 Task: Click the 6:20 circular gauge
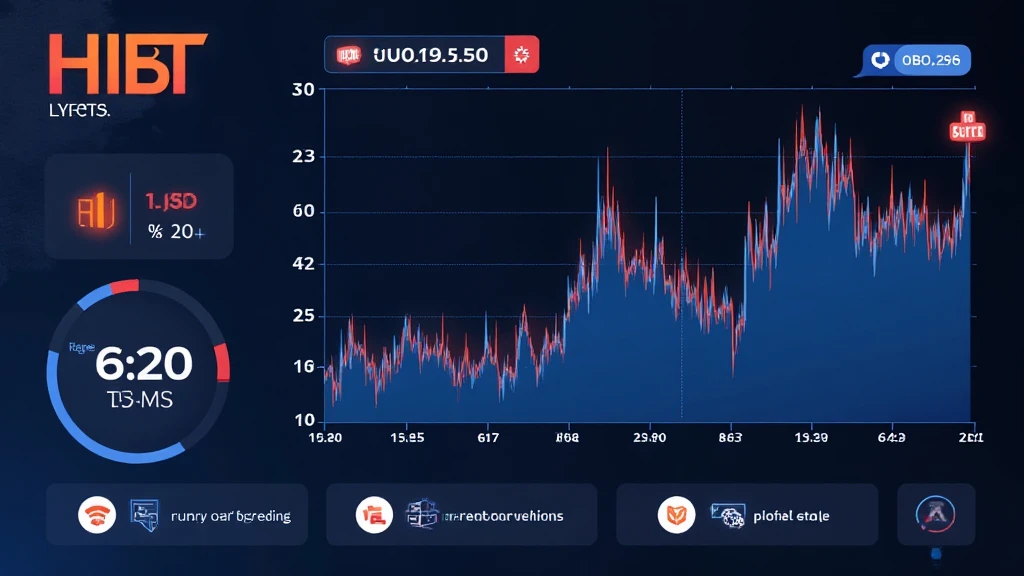138,371
